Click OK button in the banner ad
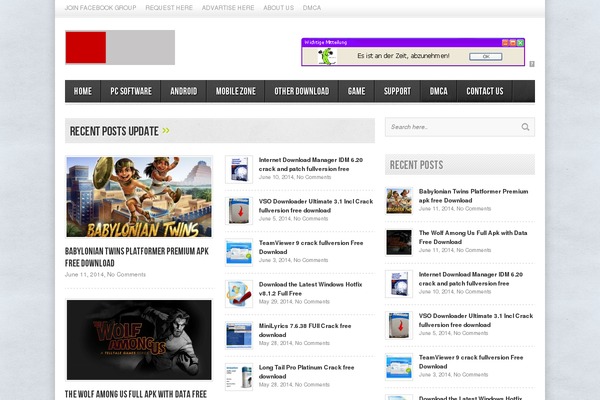The image size is (600, 400). tap(486, 57)
